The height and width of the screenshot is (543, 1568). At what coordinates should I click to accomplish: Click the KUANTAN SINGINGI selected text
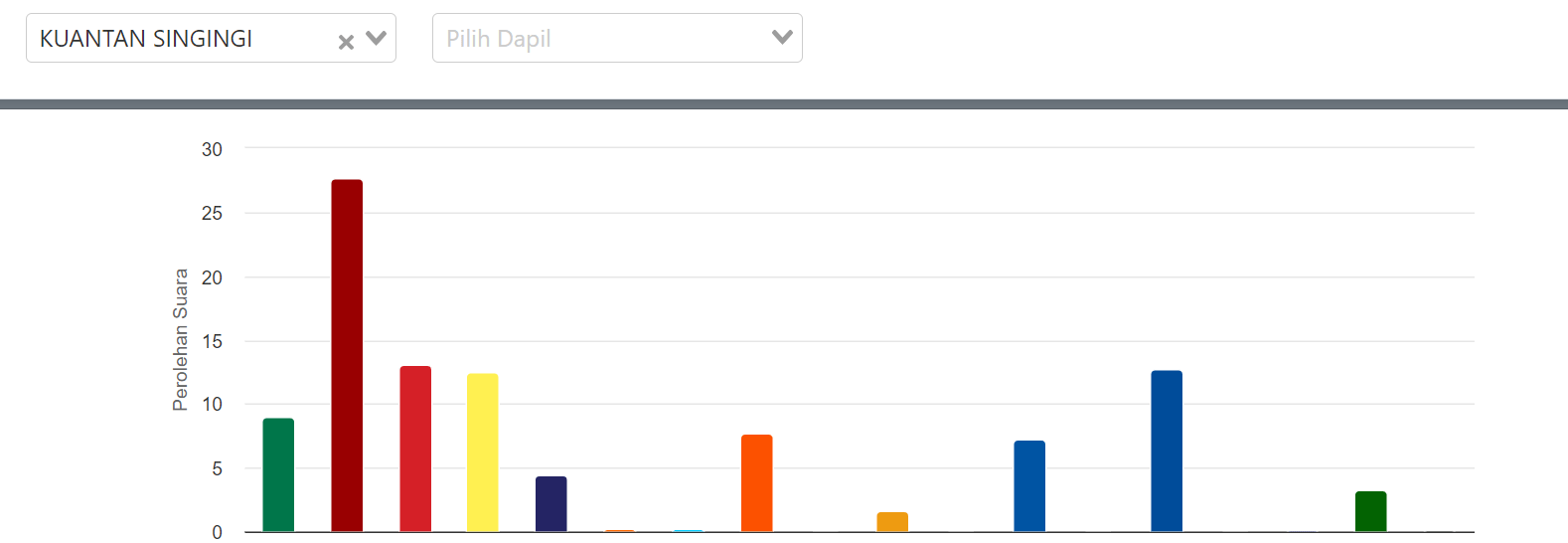pyautogui.click(x=146, y=38)
